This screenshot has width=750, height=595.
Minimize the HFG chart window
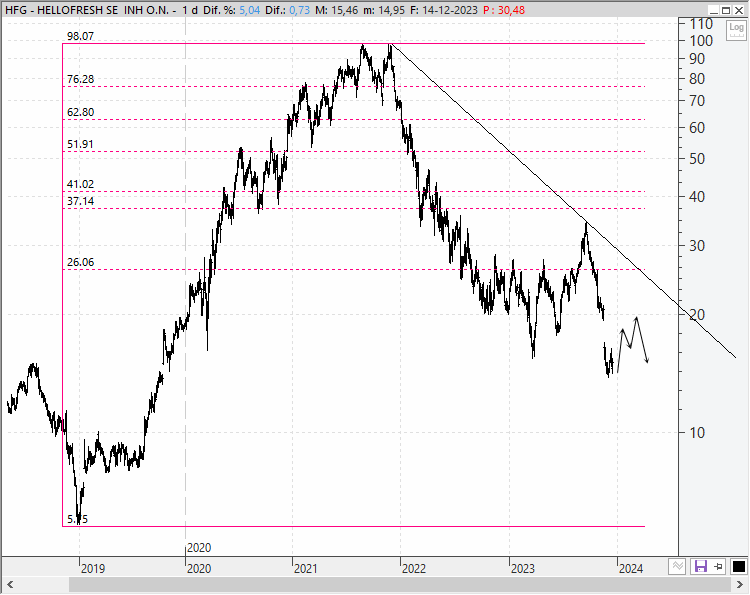coord(714,10)
